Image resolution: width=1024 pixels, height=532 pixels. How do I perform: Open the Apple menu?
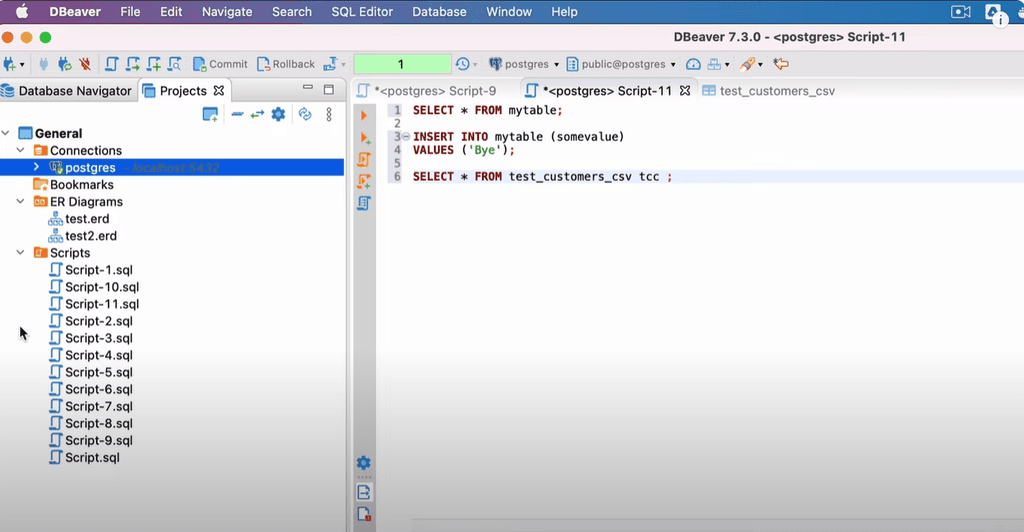[x=22, y=12]
